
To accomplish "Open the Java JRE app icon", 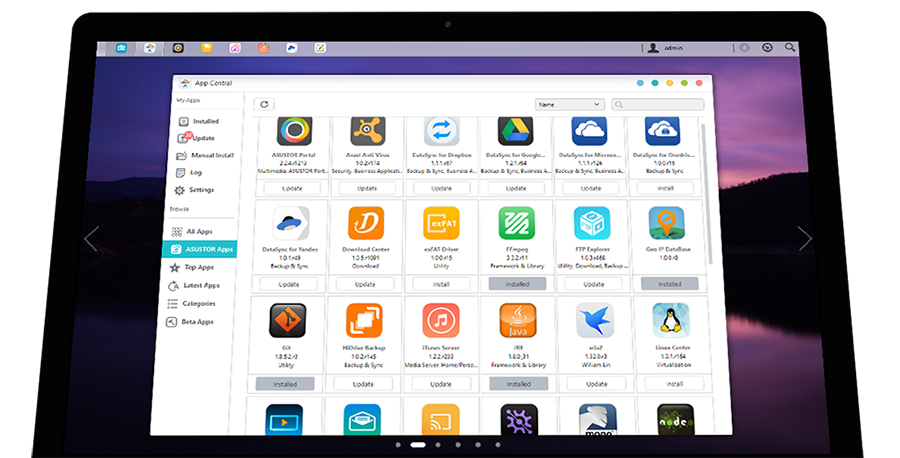I will (518, 320).
